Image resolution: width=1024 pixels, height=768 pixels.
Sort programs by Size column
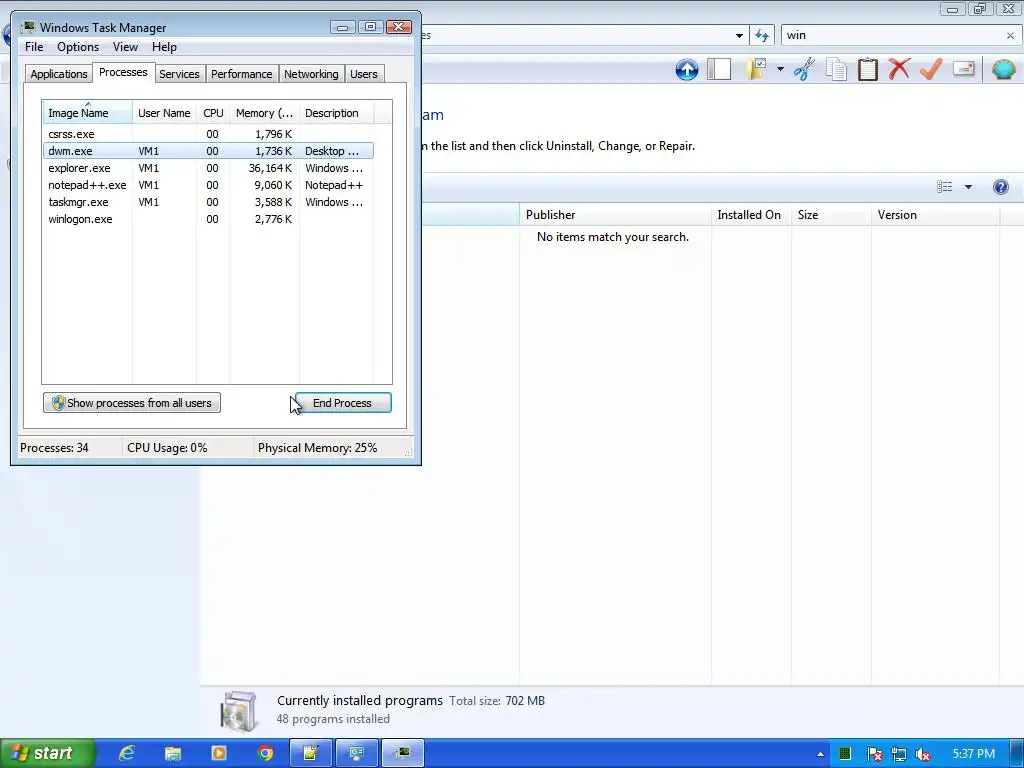pyautogui.click(x=831, y=215)
